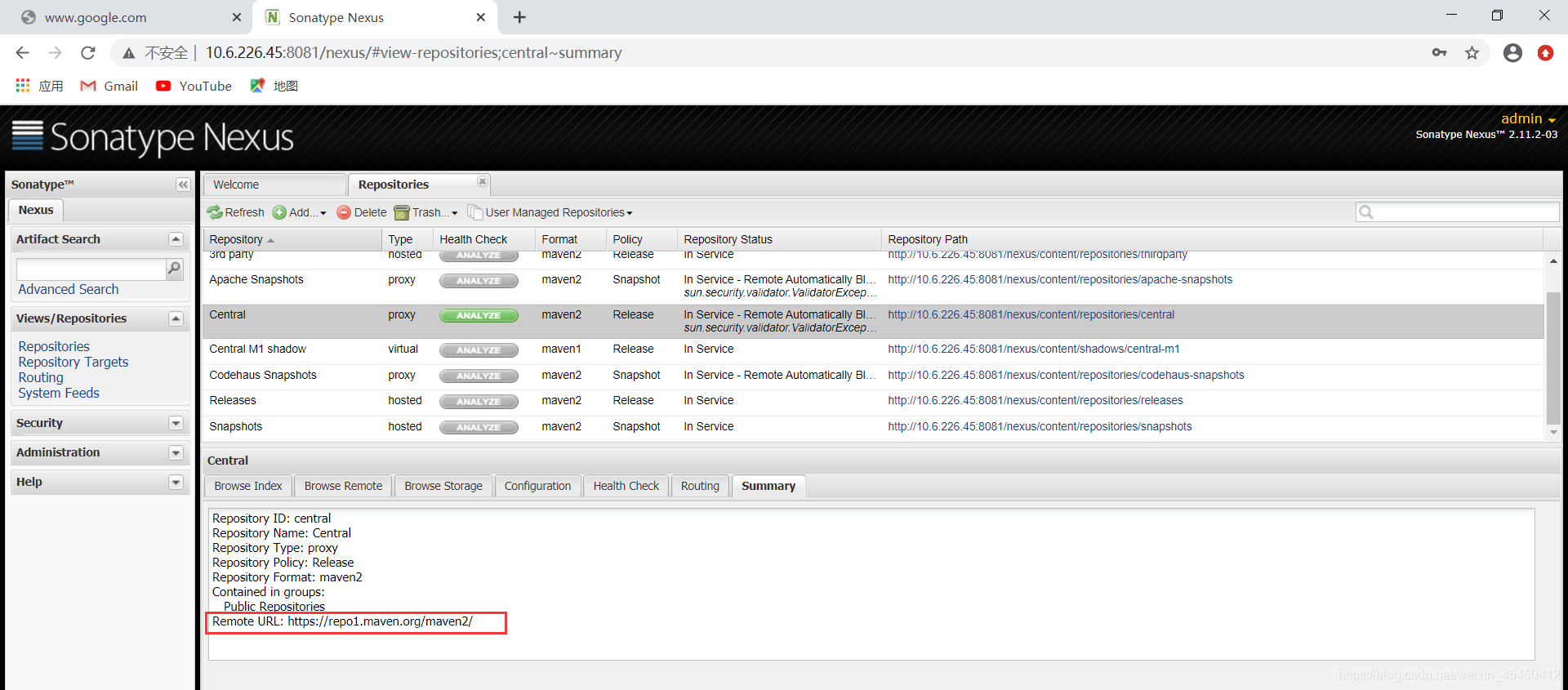1568x690 pixels.
Task: Open the releases repository path link
Action: coord(1036,400)
